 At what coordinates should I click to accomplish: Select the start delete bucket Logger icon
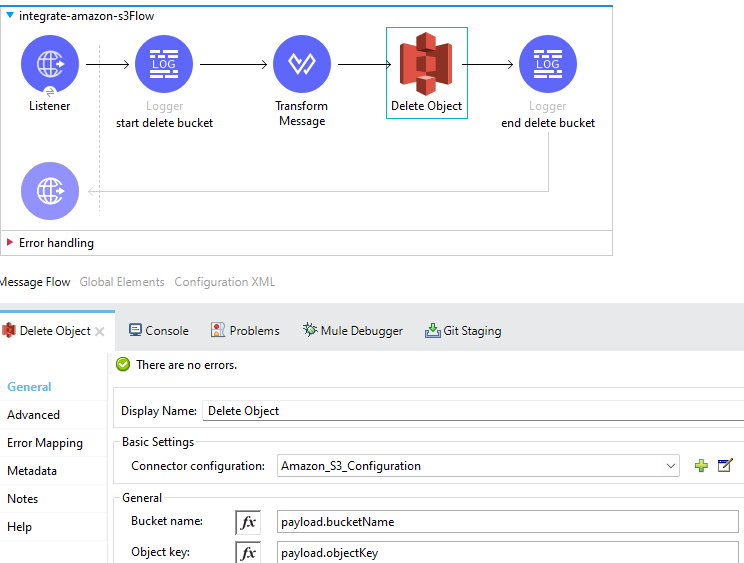coord(164,63)
